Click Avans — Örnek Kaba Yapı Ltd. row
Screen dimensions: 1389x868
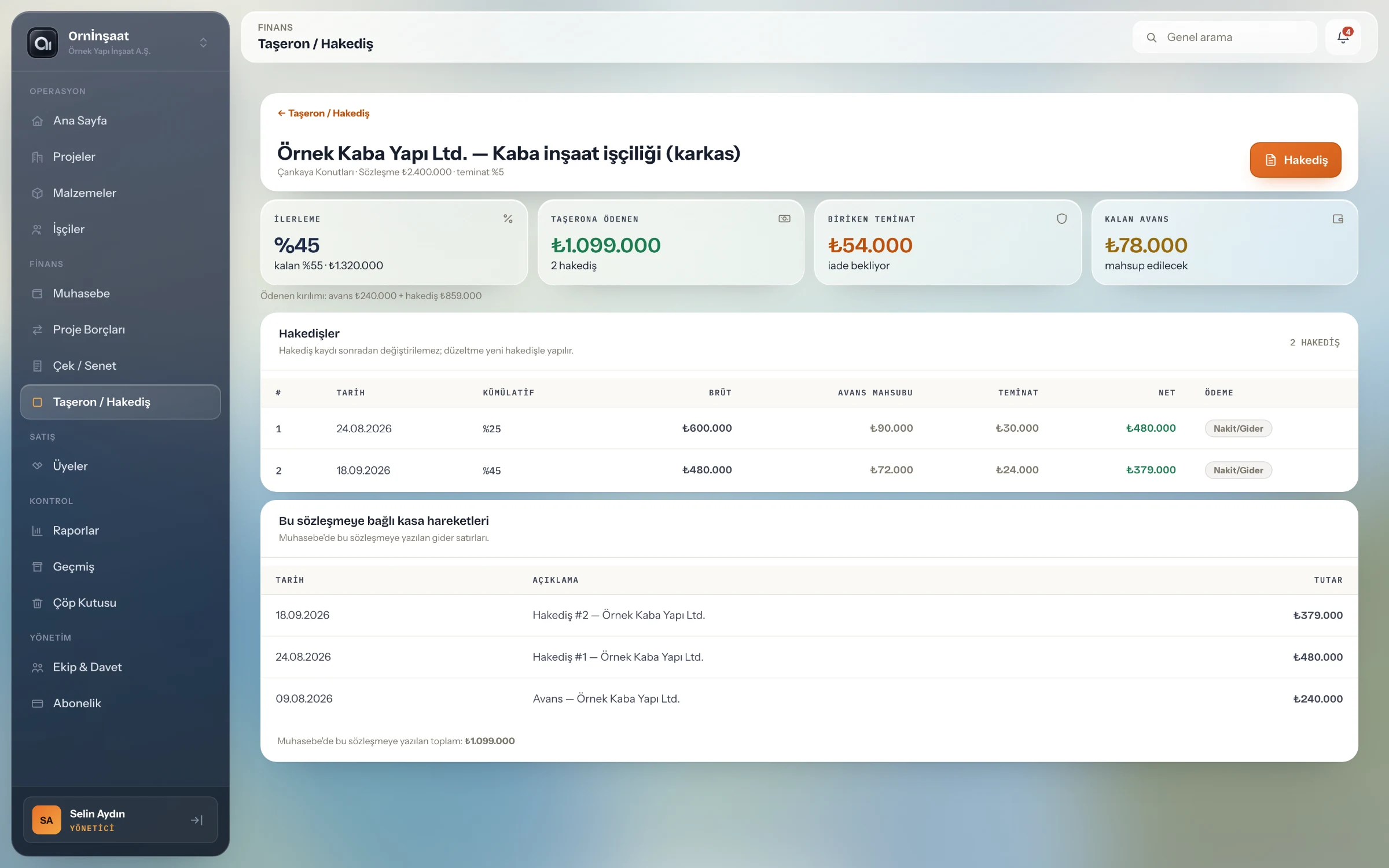tap(809, 698)
